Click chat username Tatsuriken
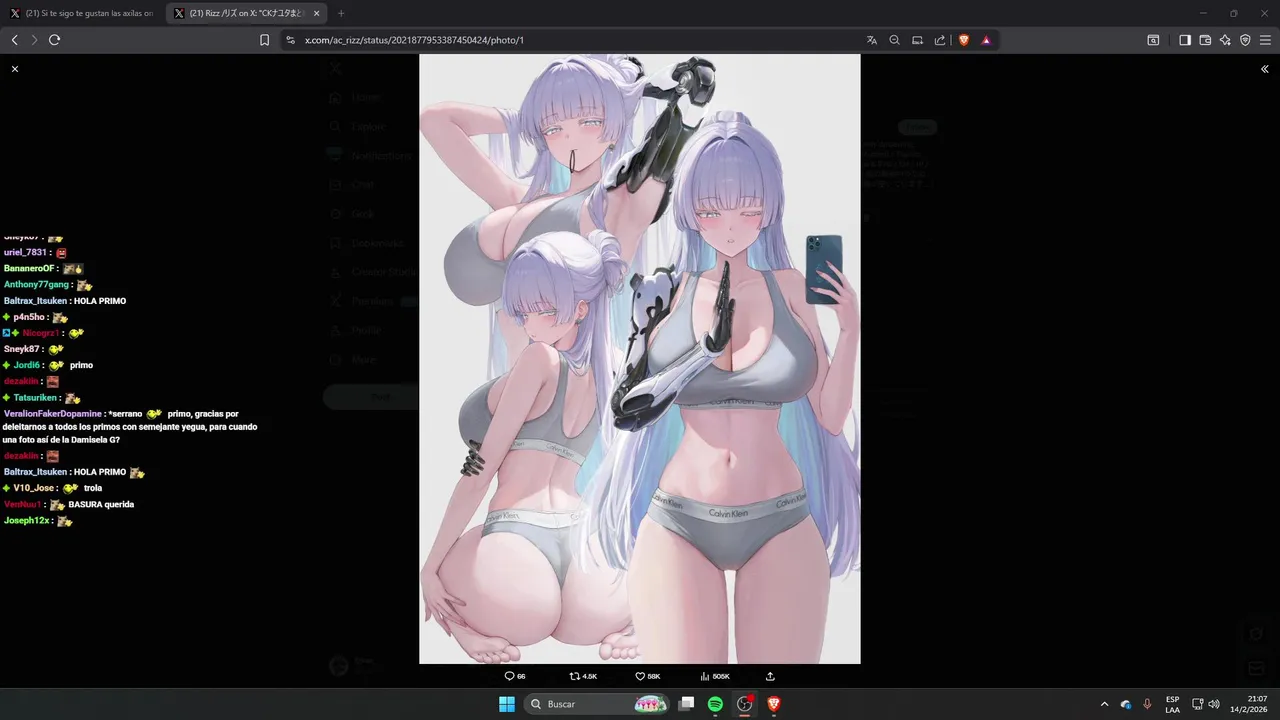Viewport: 1280px width, 720px height. 35,398
